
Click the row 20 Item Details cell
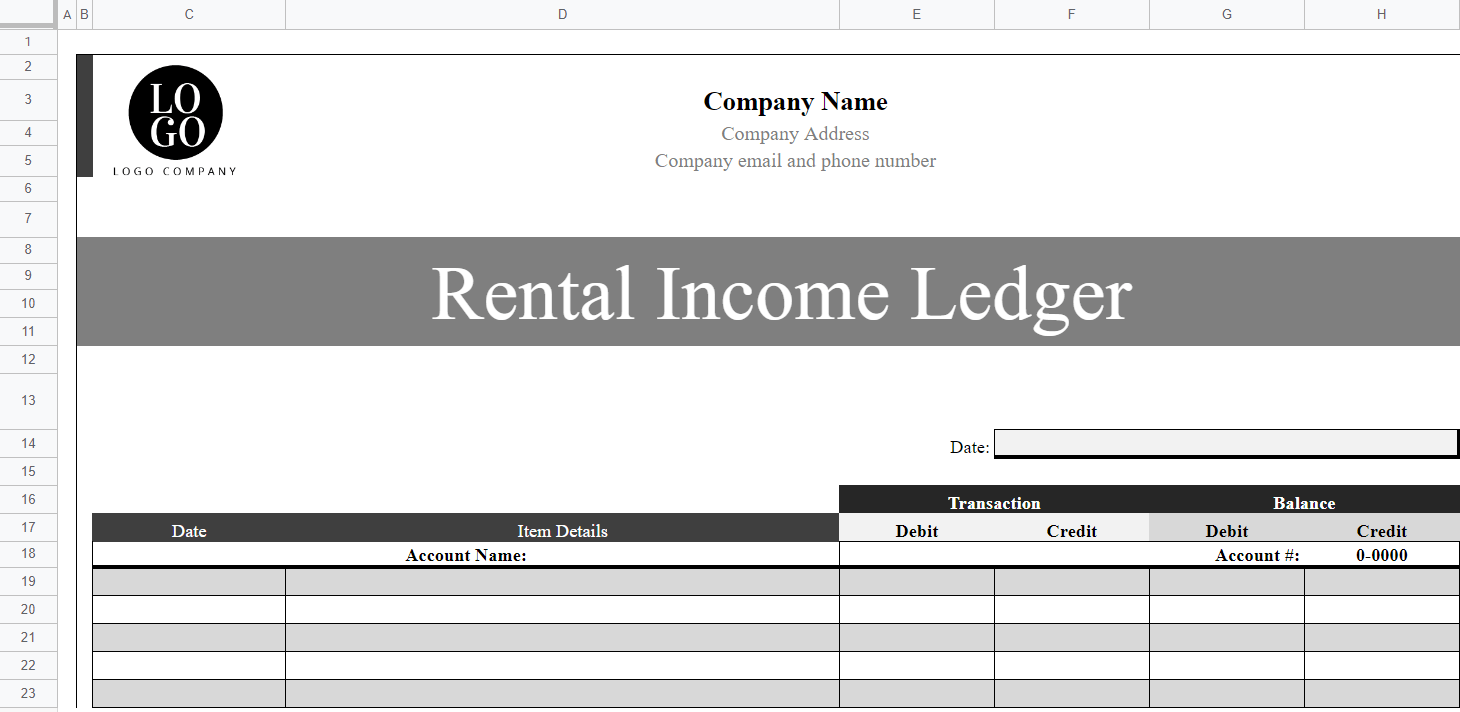coord(562,609)
